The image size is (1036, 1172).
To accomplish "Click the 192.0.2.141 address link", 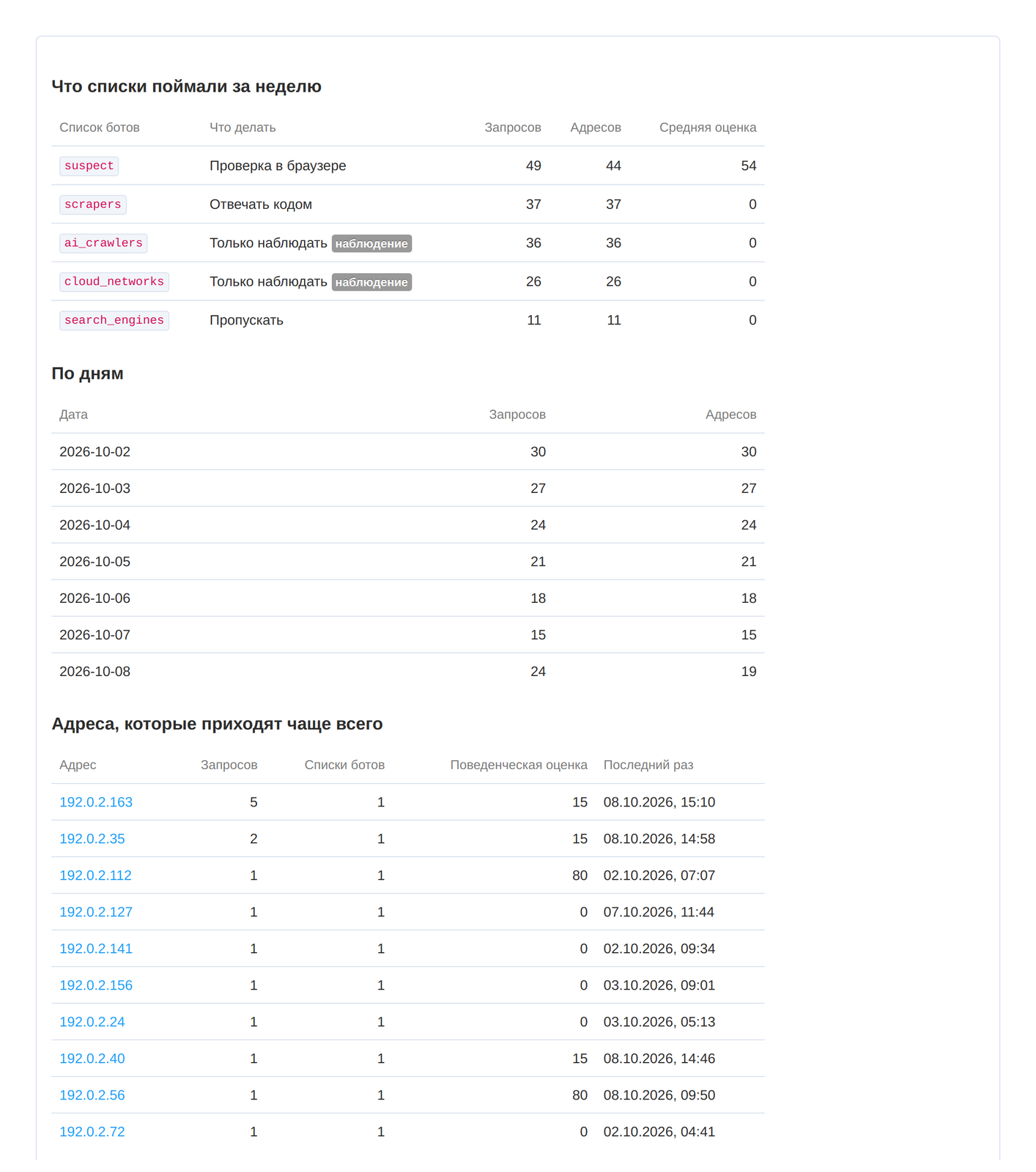I will [x=96, y=949].
